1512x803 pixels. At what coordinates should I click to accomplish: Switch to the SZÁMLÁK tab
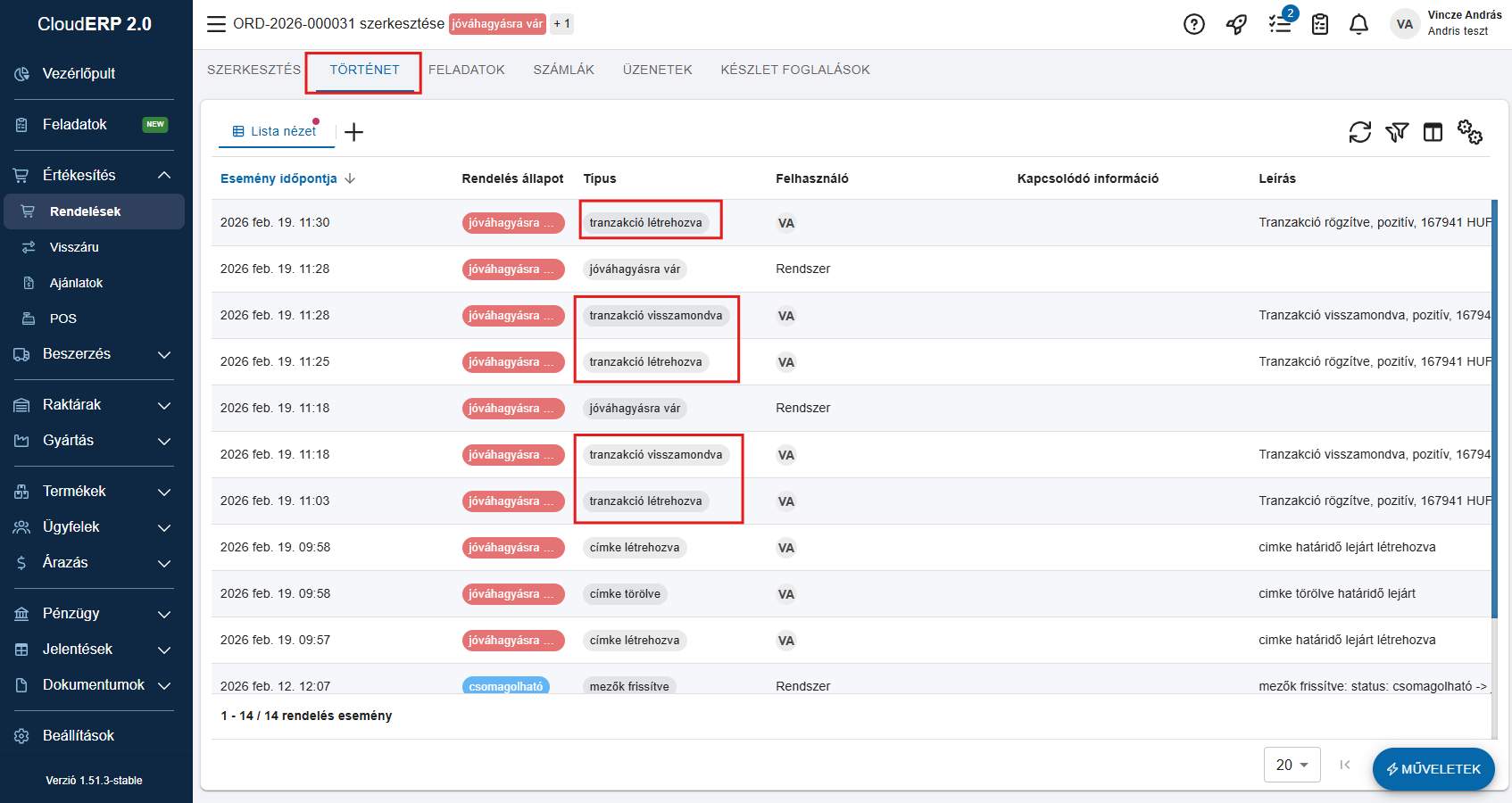click(x=563, y=70)
